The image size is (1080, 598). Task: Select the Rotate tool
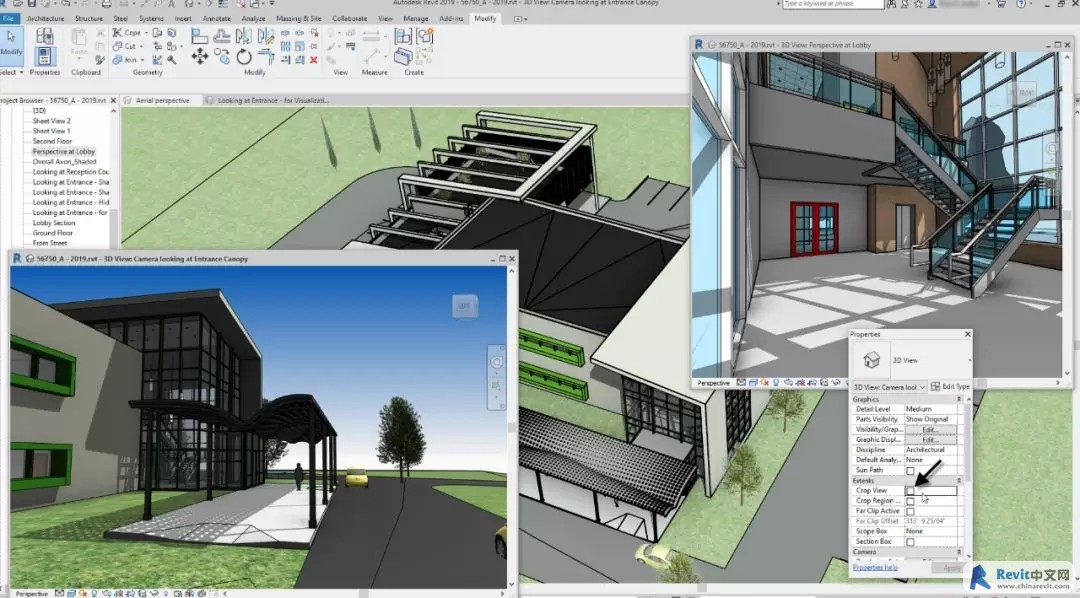[244, 56]
